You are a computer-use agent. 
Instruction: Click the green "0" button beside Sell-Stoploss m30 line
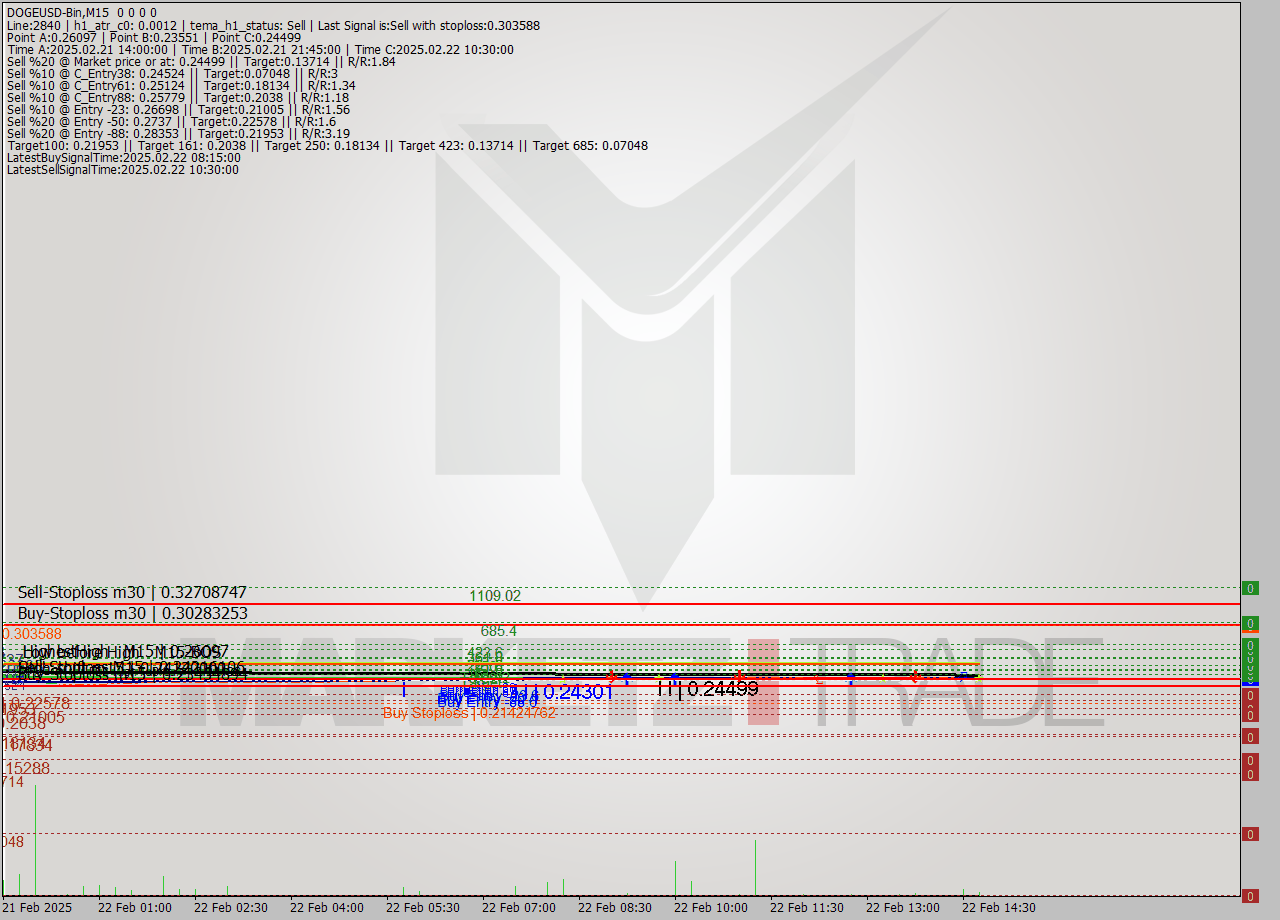[1250, 589]
